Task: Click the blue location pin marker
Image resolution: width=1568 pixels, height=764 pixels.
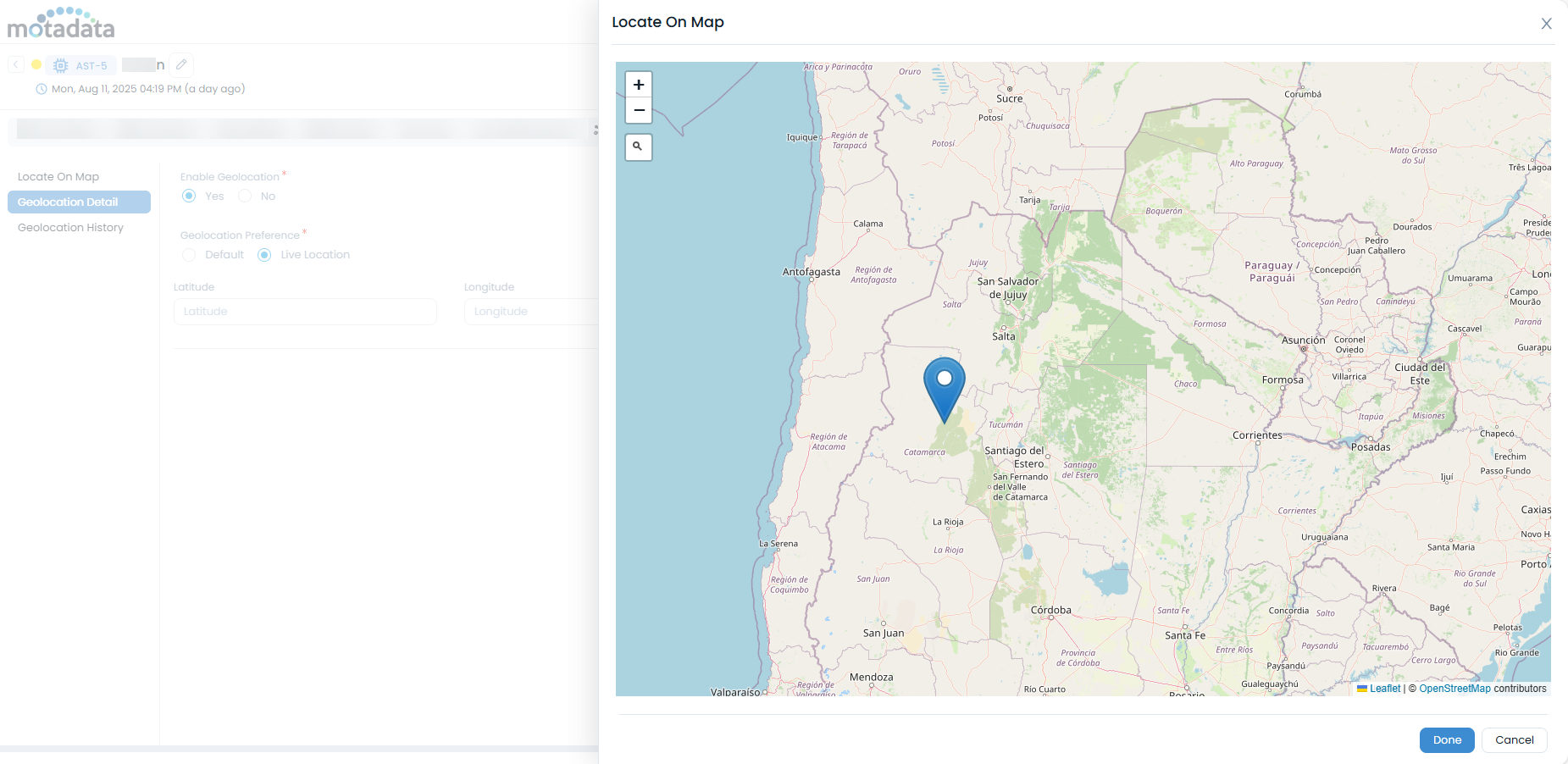Action: [x=944, y=385]
